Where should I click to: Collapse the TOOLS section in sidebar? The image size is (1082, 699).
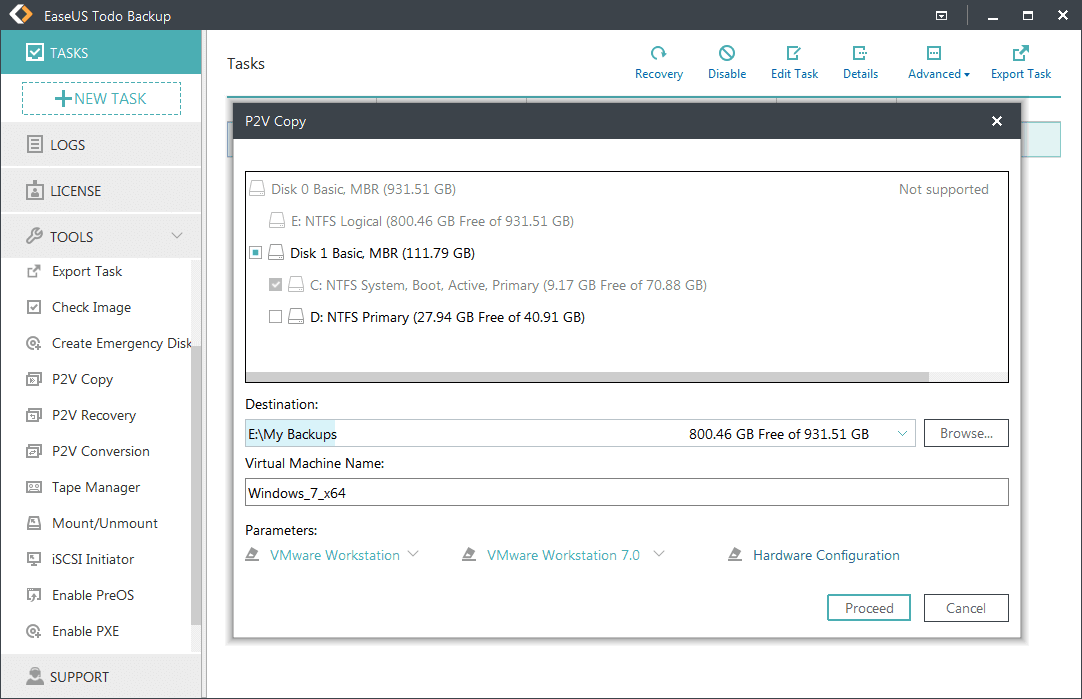point(177,237)
